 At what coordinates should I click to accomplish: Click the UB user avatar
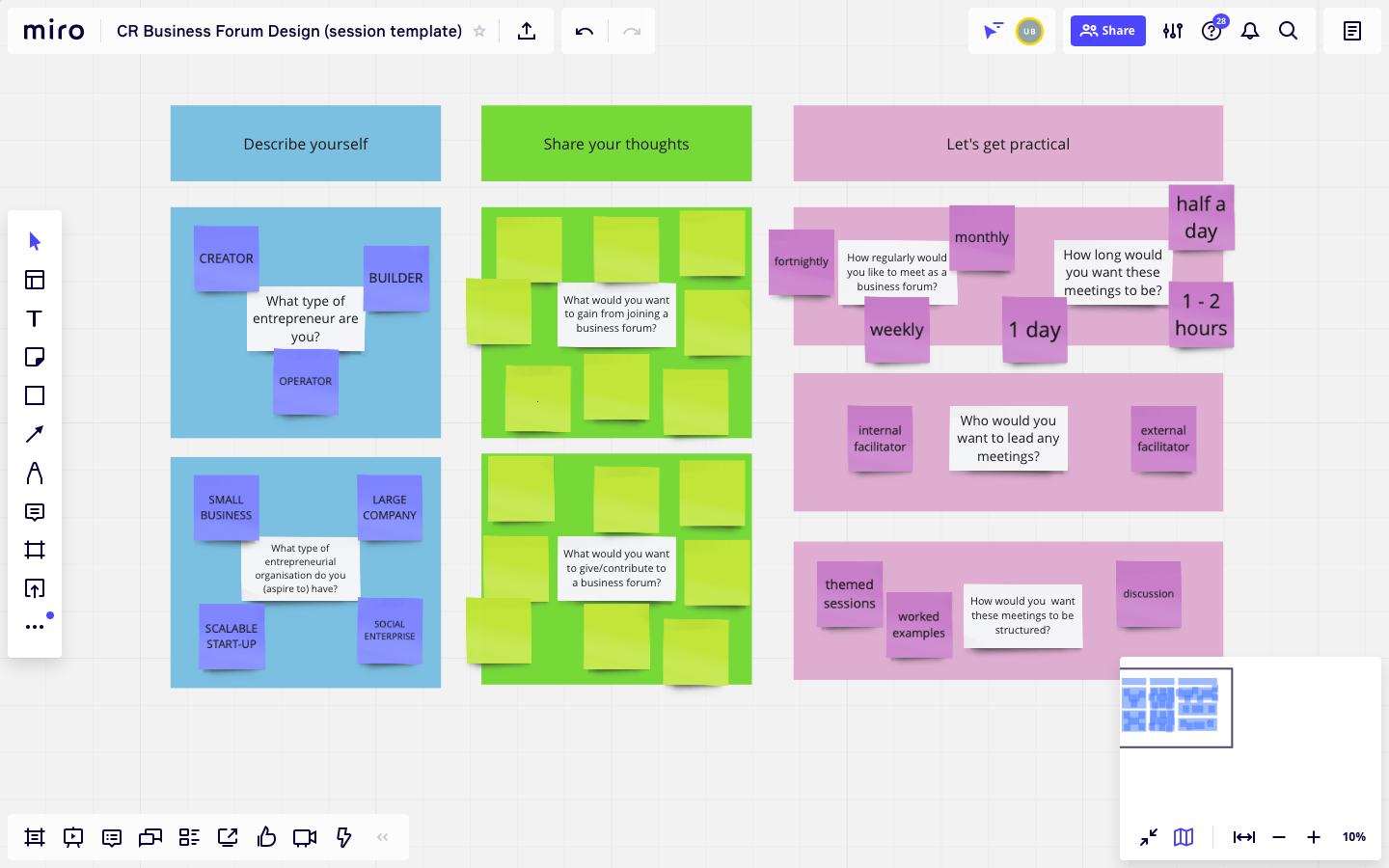(x=1029, y=31)
